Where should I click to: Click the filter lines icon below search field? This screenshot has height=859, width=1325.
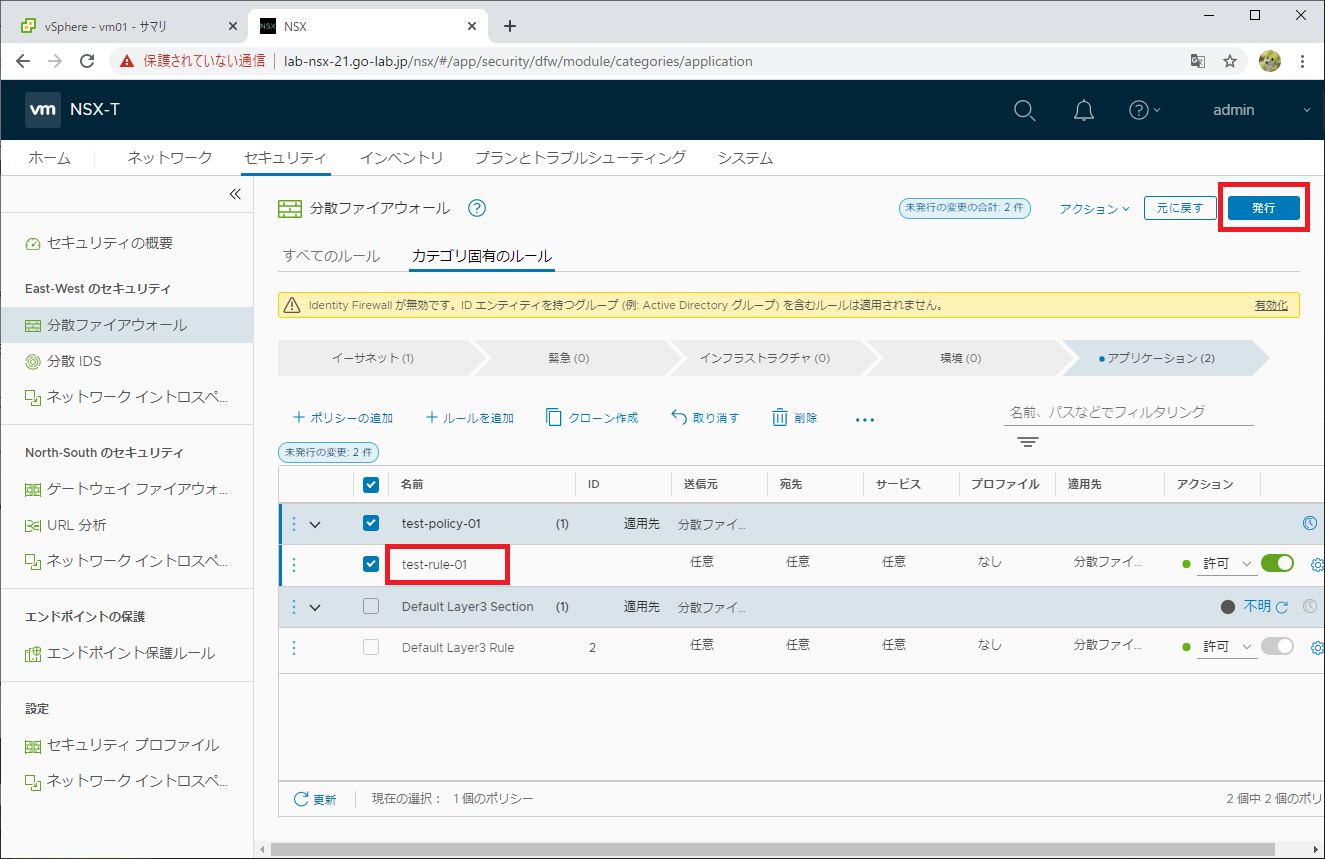pyautogui.click(x=1028, y=442)
